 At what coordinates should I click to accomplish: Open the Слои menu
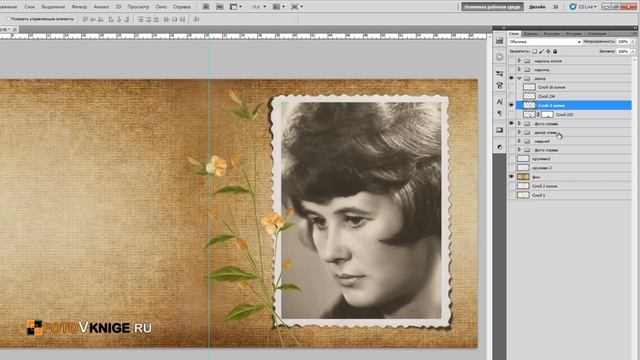click(x=29, y=7)
